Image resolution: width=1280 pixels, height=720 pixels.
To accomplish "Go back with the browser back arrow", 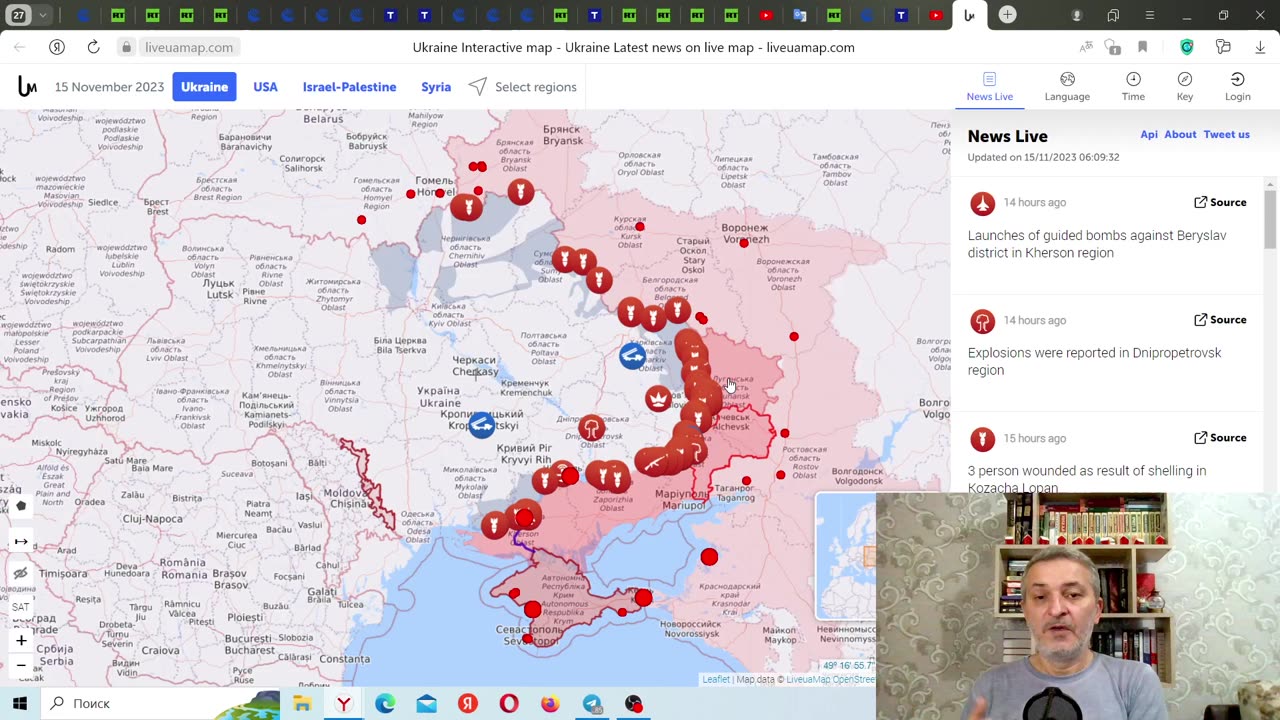I will point(20,47).
